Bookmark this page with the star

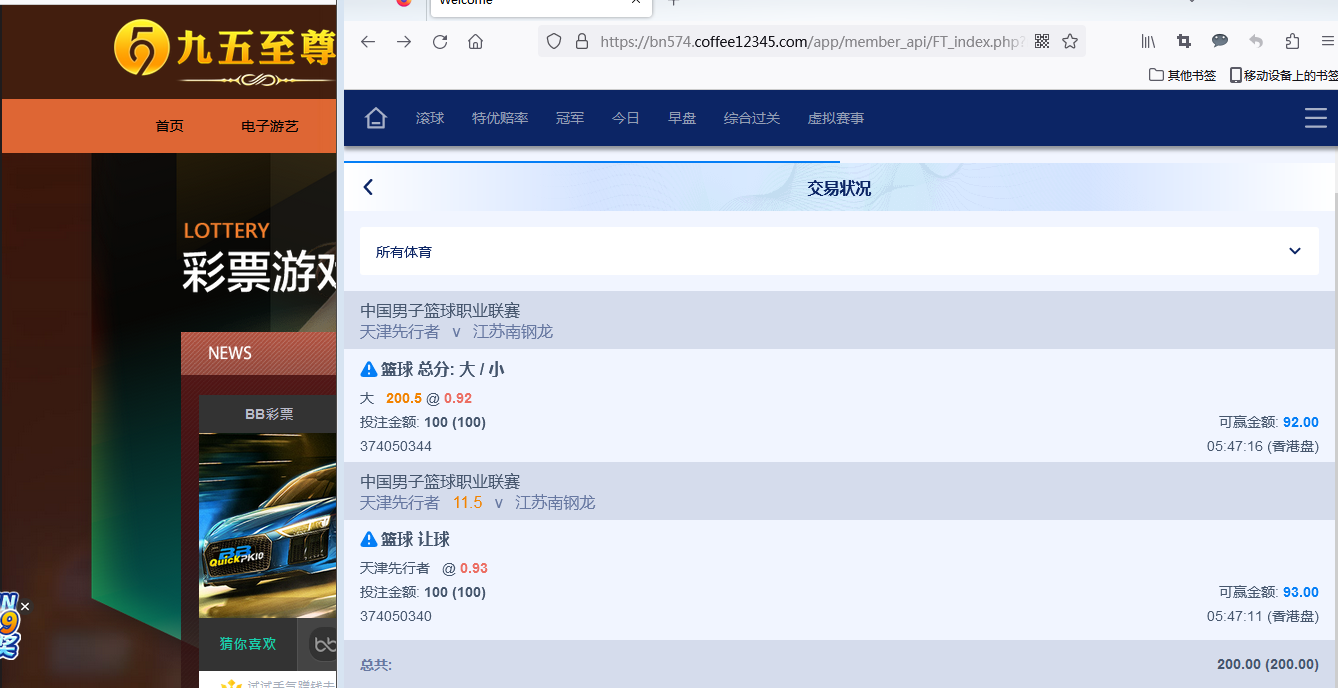(1070, 41)
